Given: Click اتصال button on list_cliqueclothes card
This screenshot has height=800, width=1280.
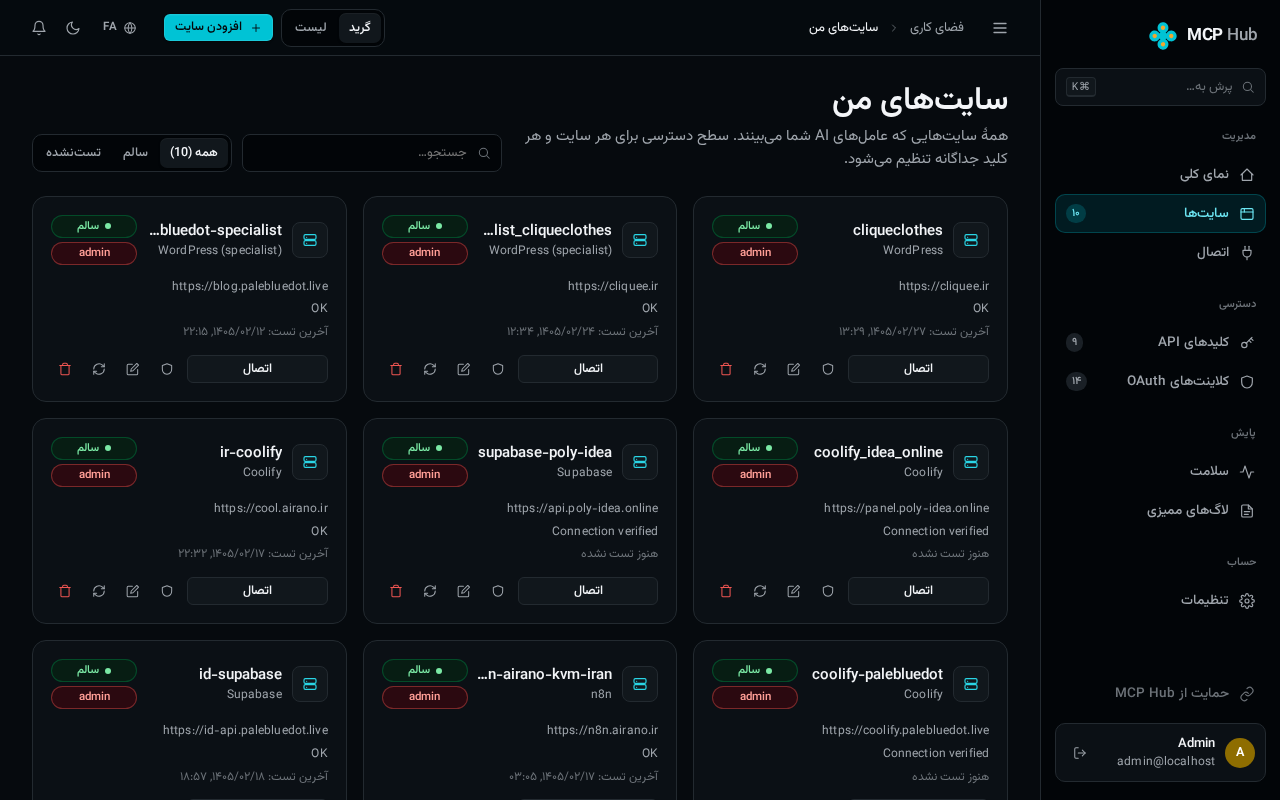Looking at the screenshot, I should (x=588, y=369).
